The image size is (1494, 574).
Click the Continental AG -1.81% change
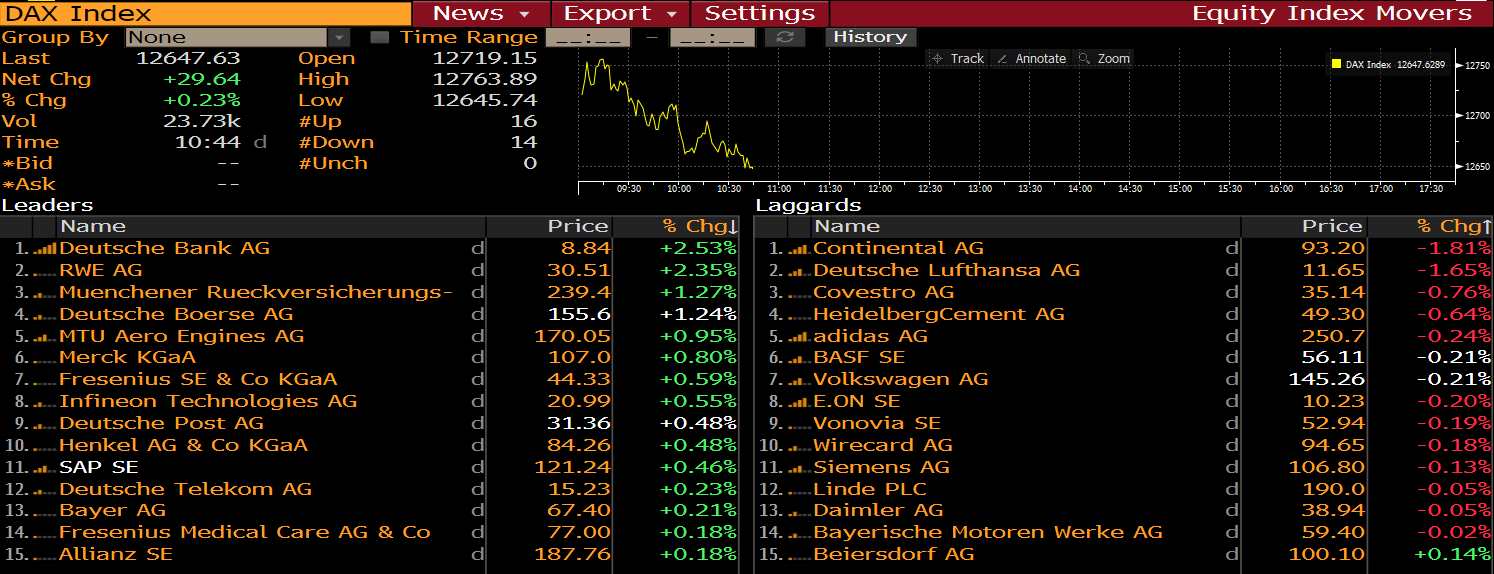(x=1454, y=248)
